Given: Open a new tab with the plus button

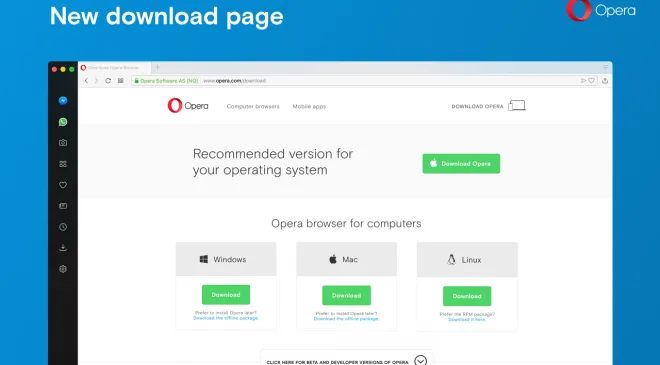Looking at the screenshot, I should [157, 67].
